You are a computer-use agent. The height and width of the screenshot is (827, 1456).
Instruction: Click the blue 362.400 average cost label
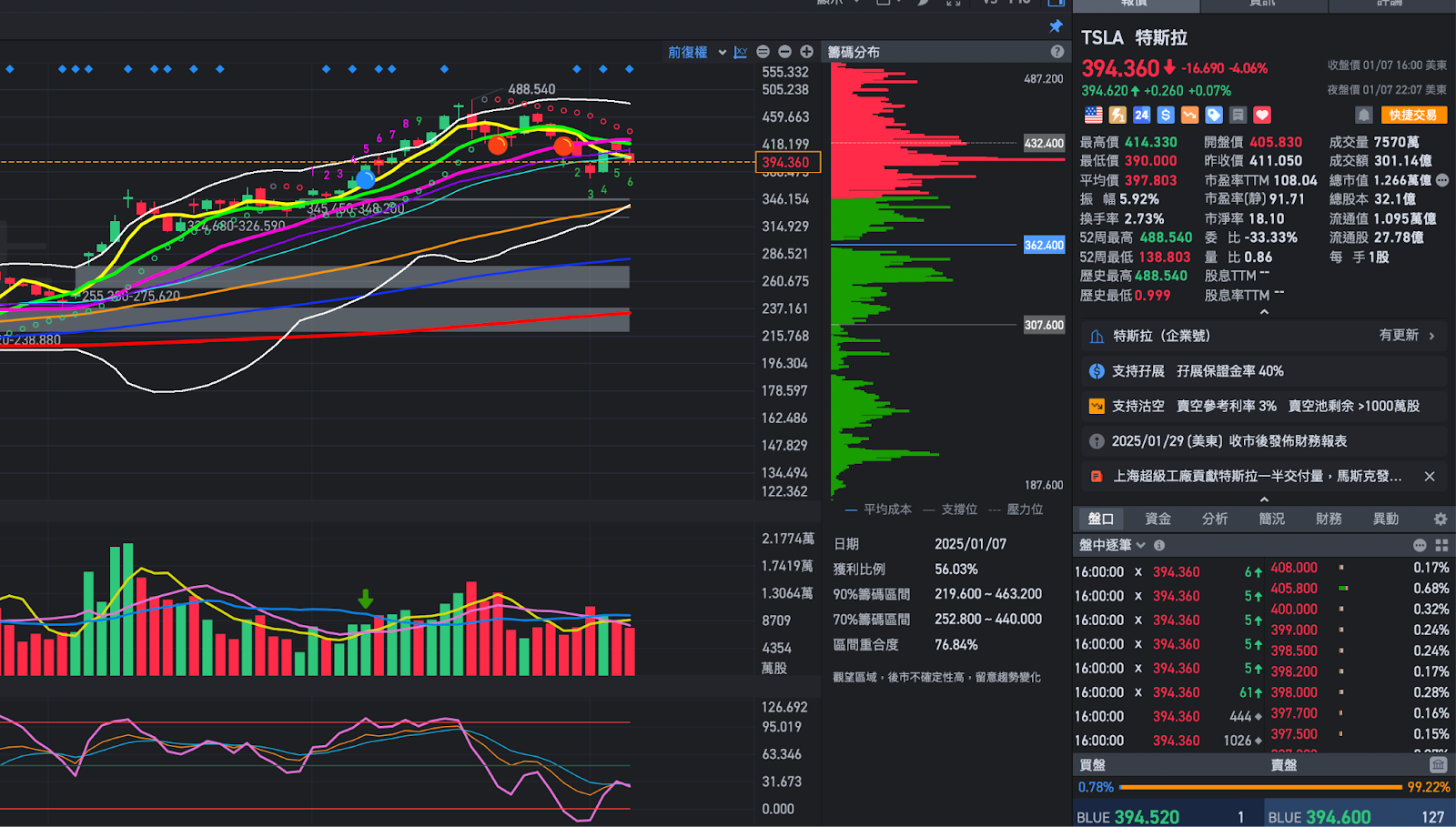(x=1044, y=245)
